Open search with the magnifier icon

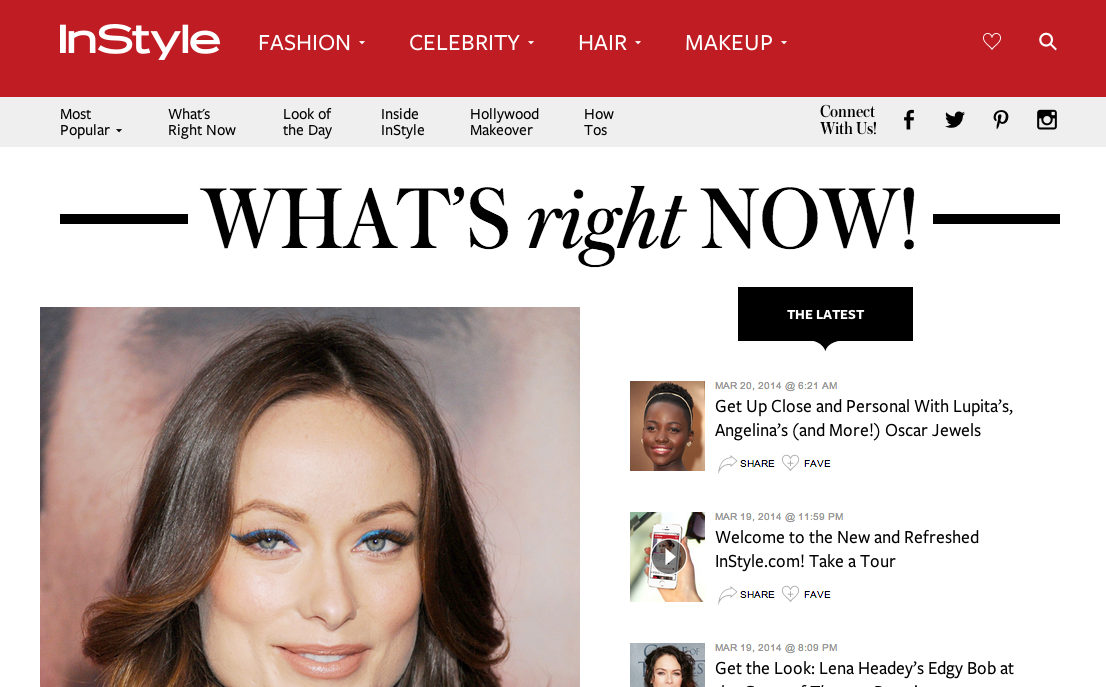[1047, 42]
